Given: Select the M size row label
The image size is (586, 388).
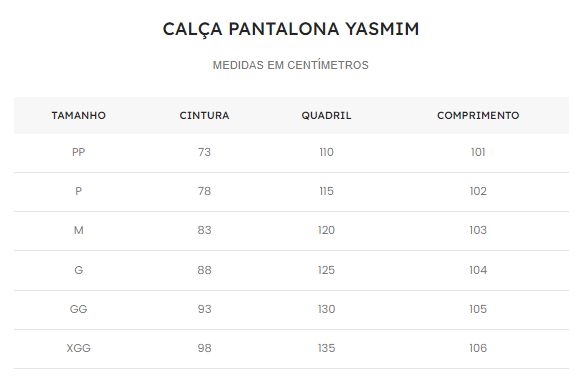Looking at the screenshot, I should point(78,230).
